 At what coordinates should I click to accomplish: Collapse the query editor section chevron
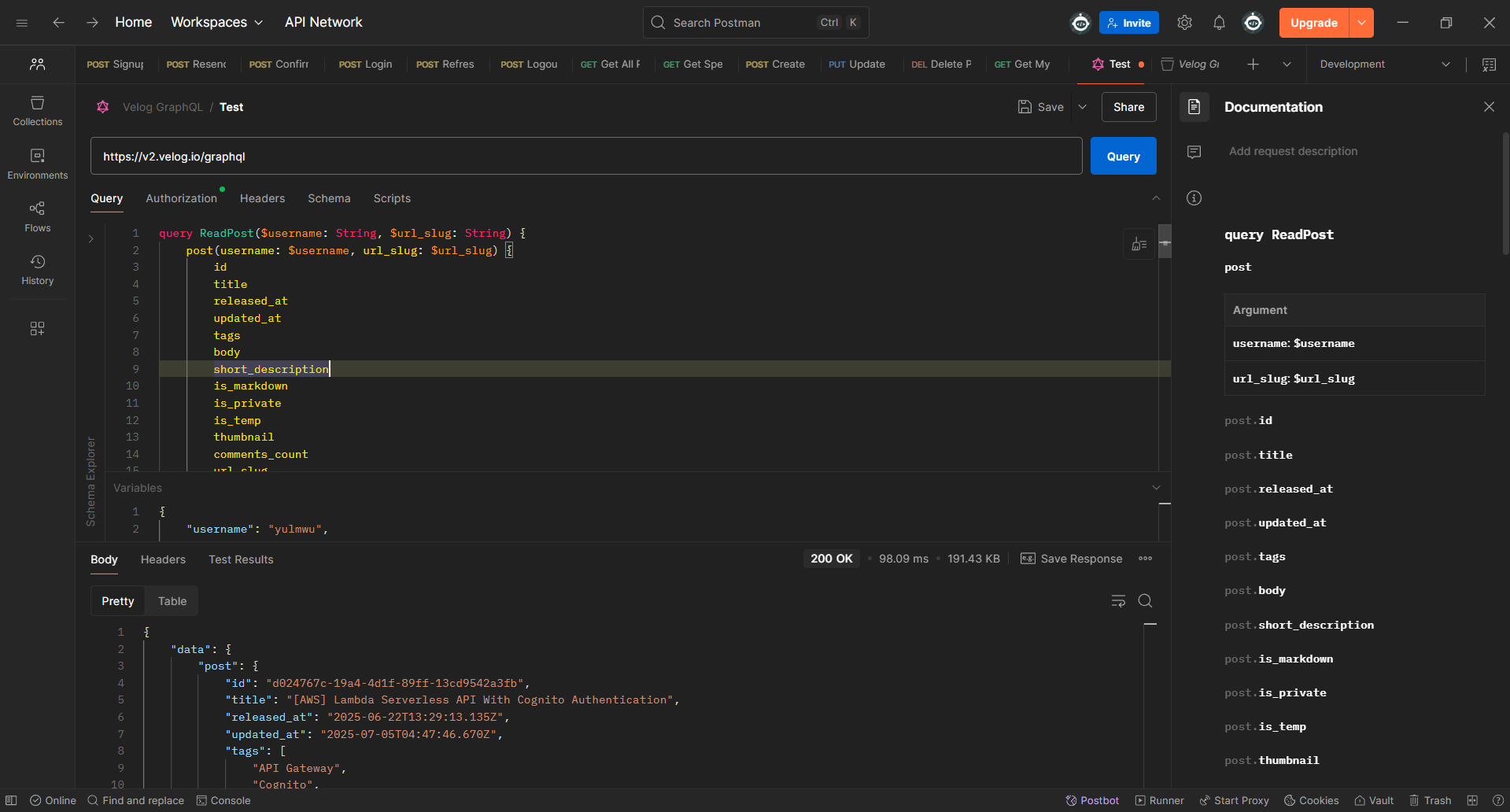click(x=1156, y=198)
